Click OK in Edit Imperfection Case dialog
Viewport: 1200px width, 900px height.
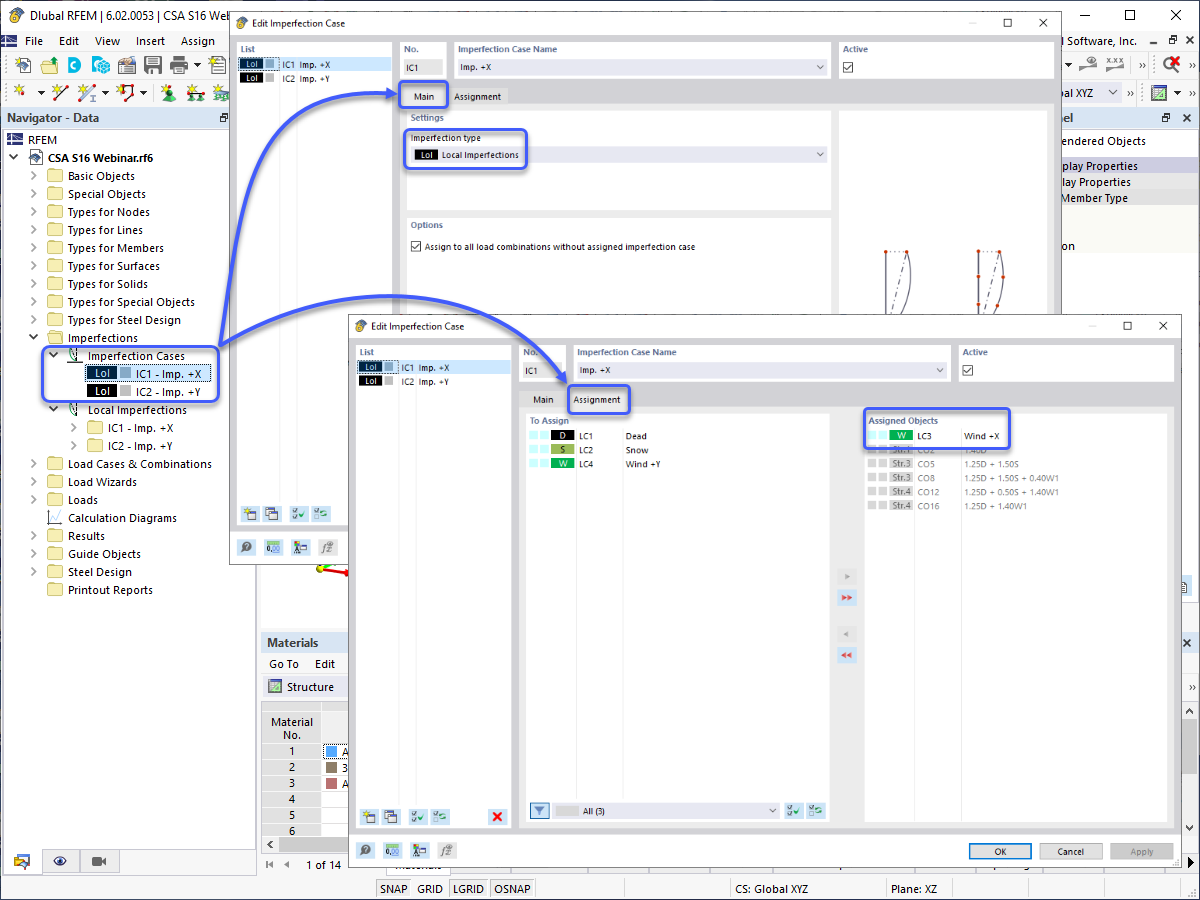click(1000, 851)
